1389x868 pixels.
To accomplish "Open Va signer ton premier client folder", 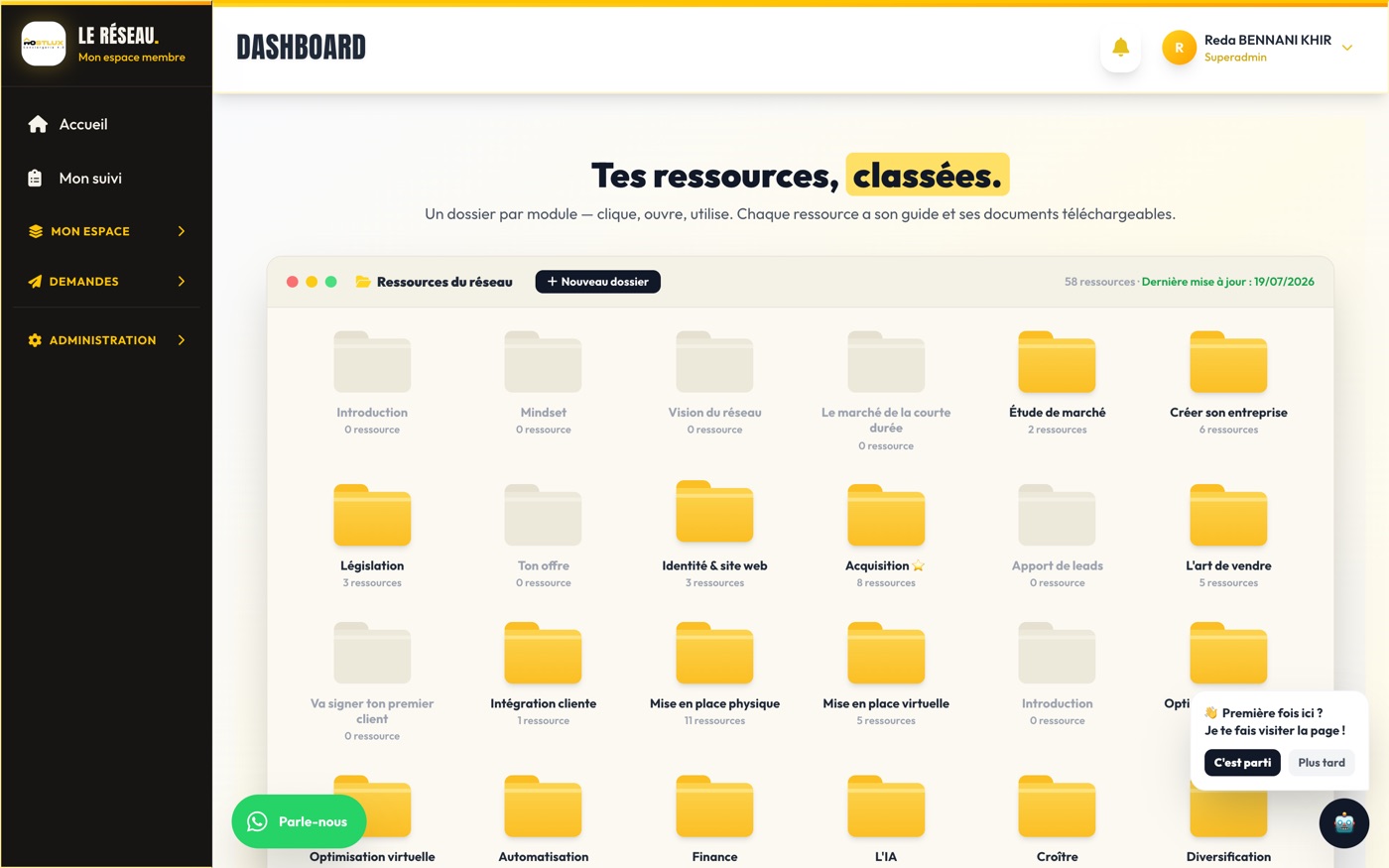I will pos(372,682).
